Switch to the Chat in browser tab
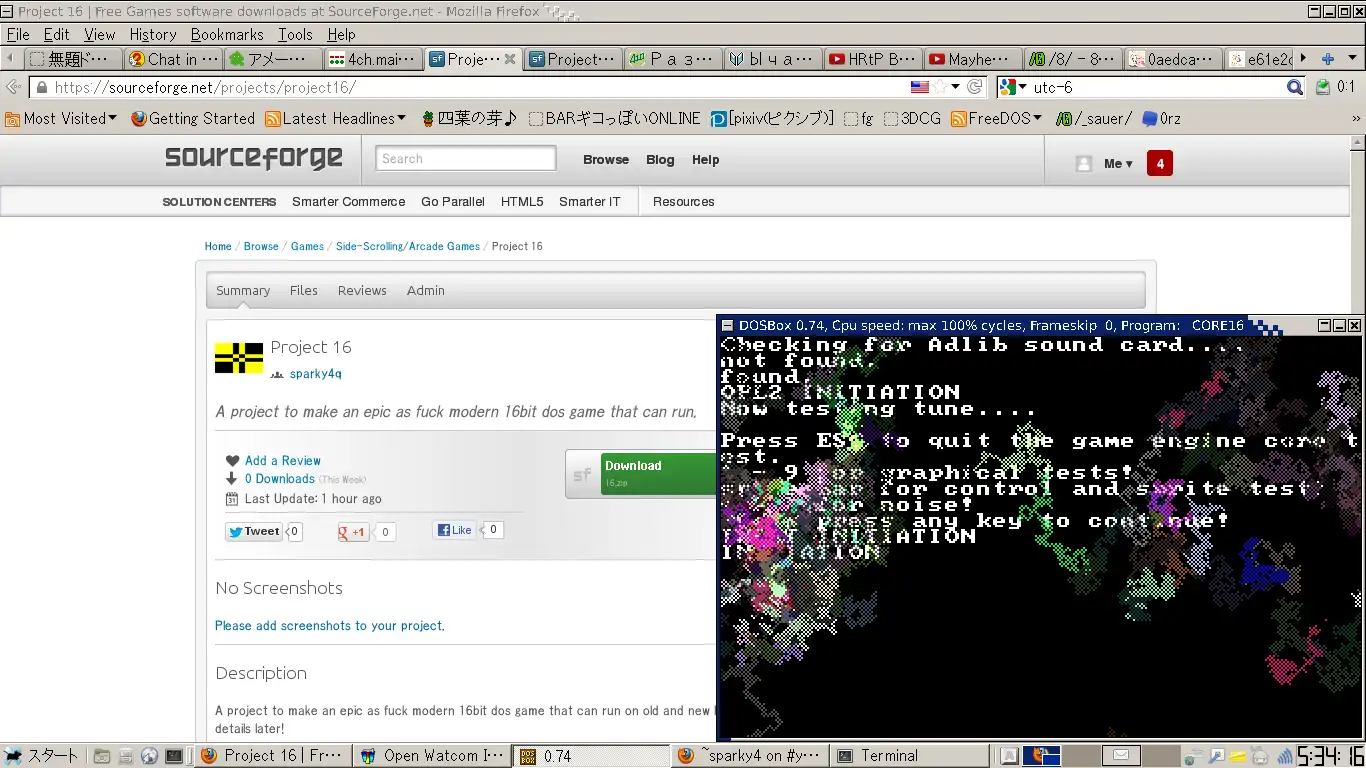The image size is (1366, 768). [x=172, y=59]
